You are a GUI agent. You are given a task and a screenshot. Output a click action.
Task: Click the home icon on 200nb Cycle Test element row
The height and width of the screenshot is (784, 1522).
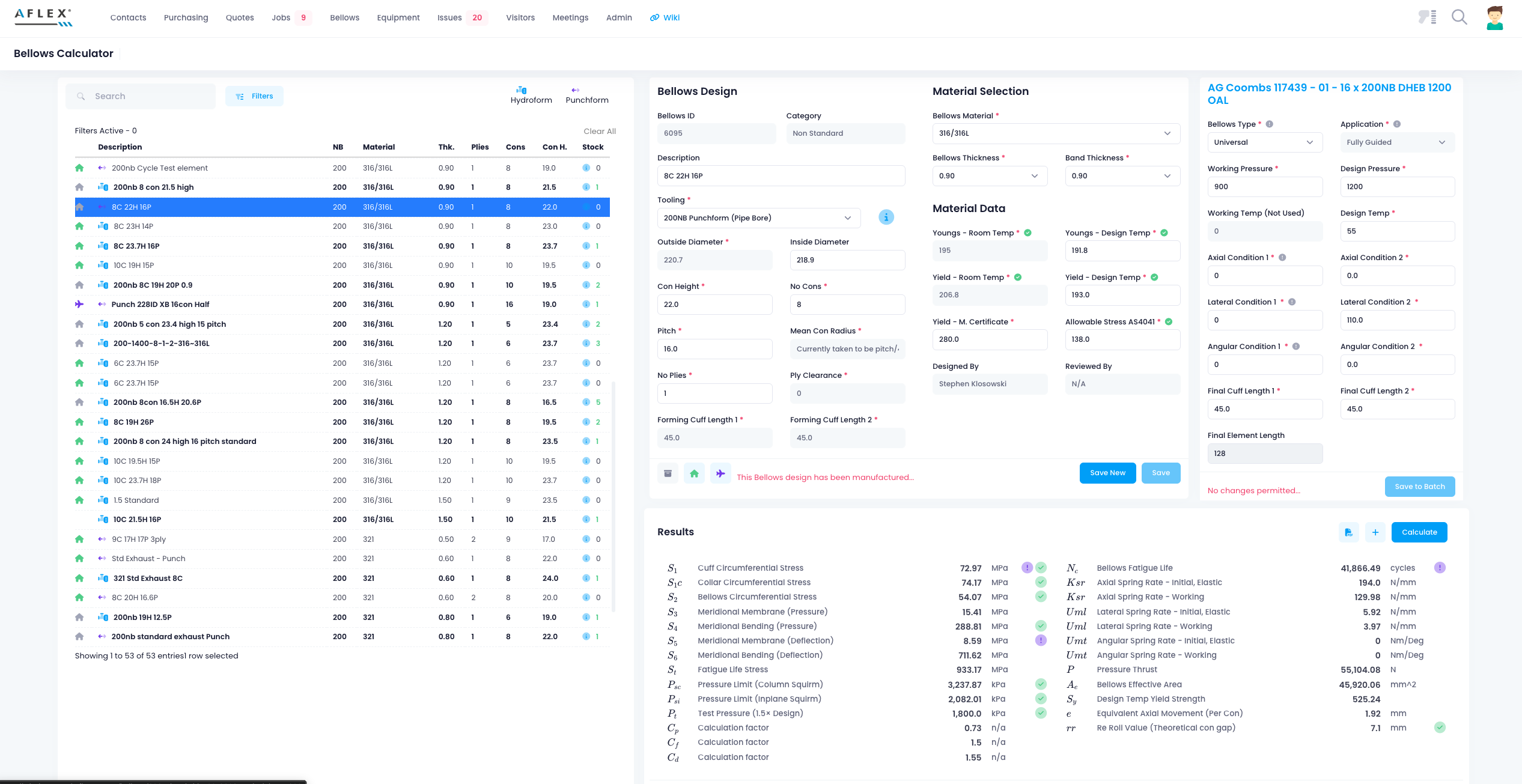click(79, 168)
